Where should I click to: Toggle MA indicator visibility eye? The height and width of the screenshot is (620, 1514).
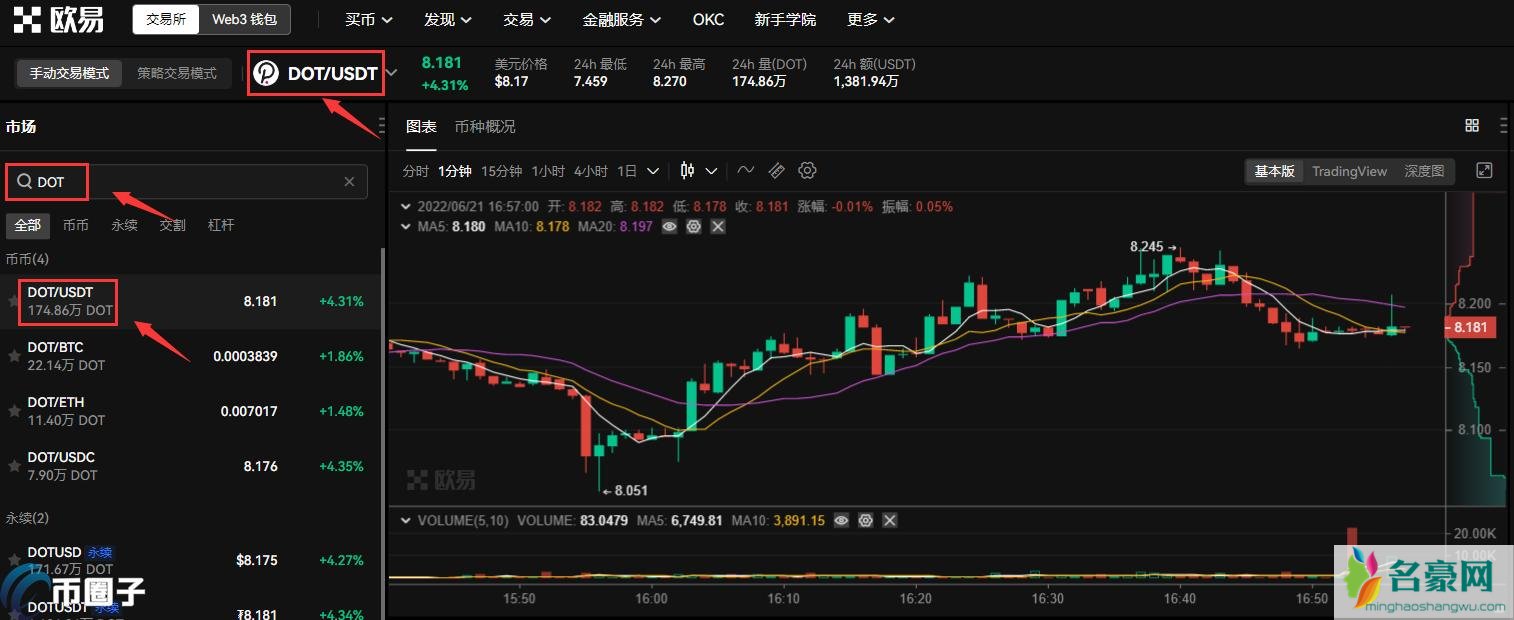click(x=669, y=227)
